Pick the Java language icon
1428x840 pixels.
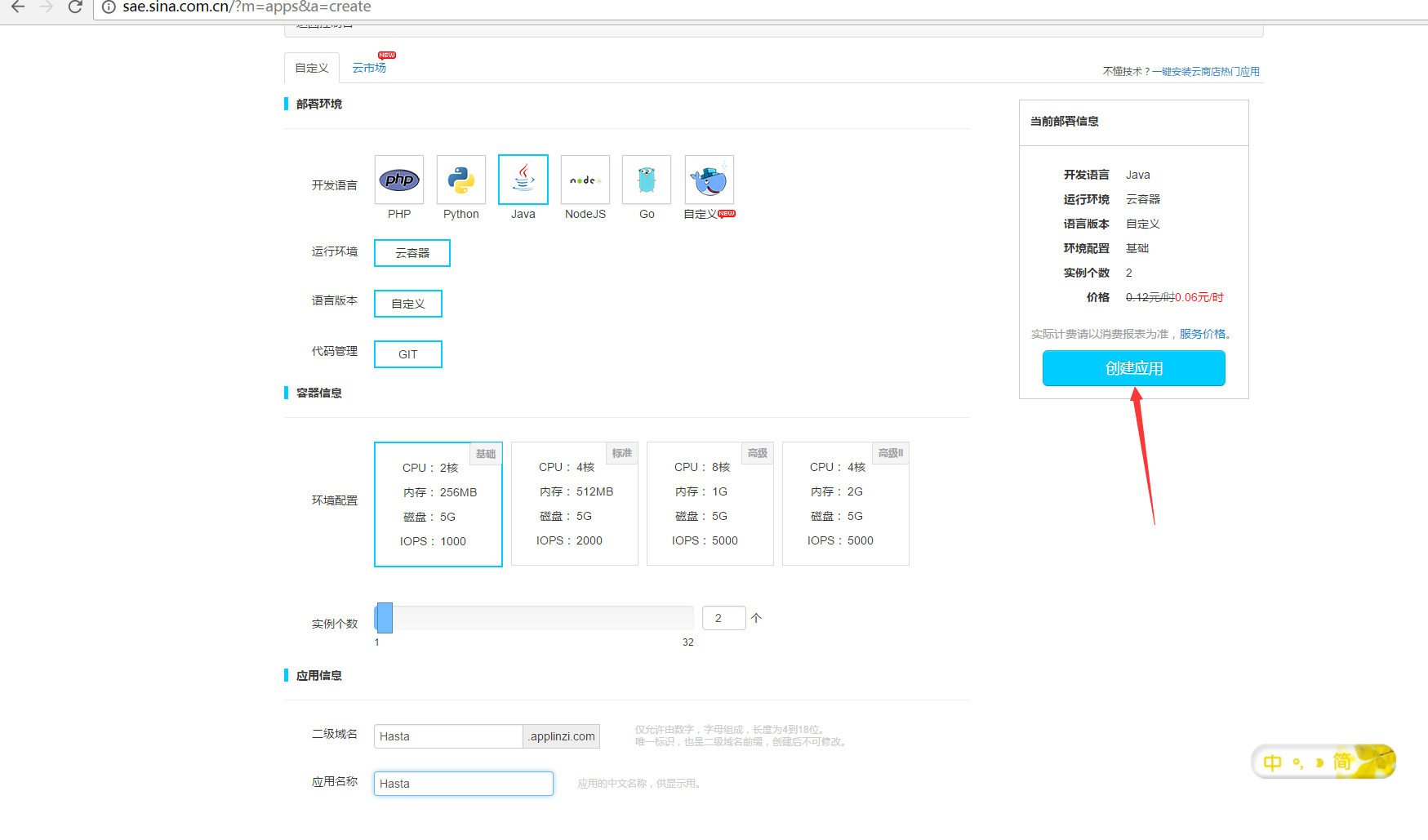click(523, 180)
